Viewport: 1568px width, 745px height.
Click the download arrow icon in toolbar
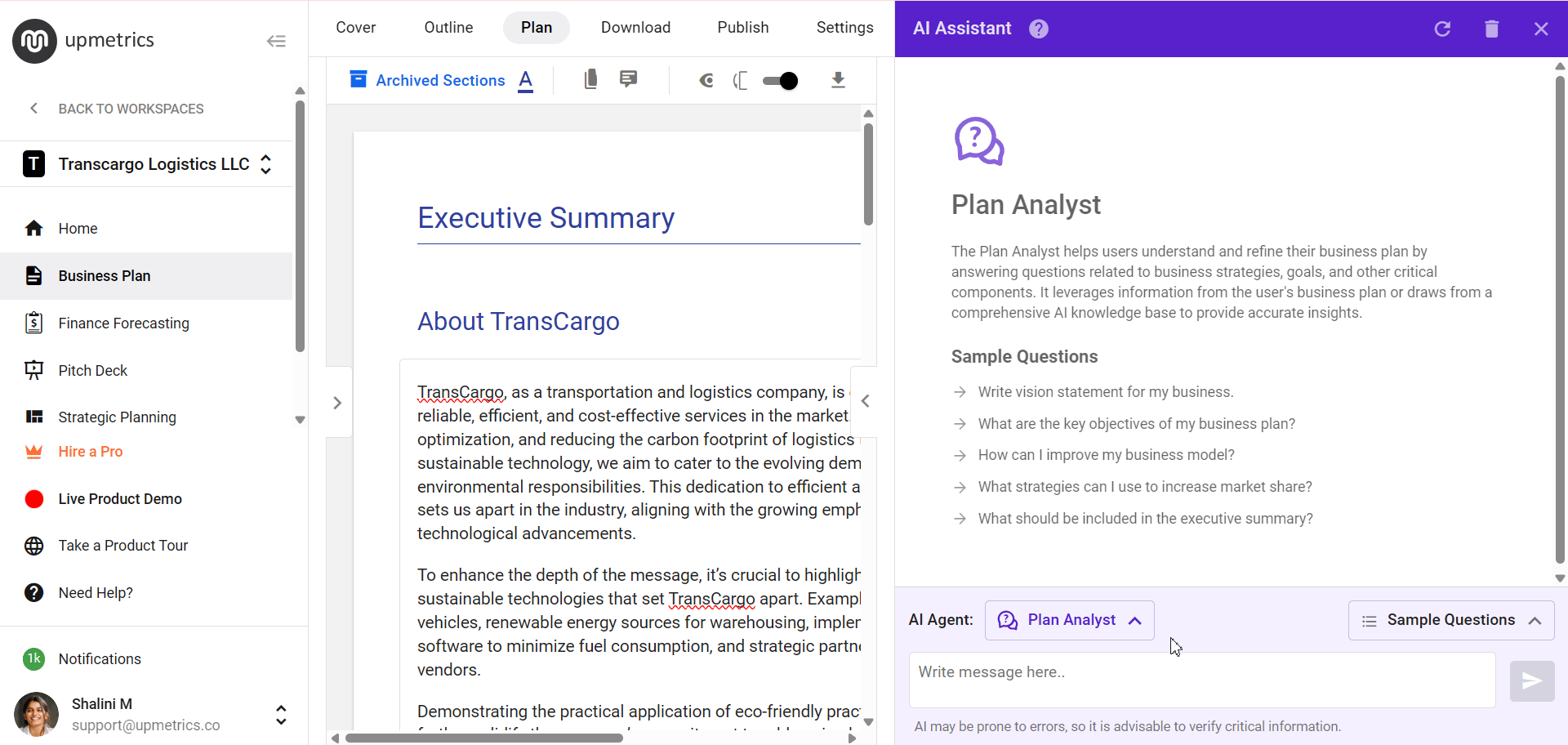click(x=838, y=80)
